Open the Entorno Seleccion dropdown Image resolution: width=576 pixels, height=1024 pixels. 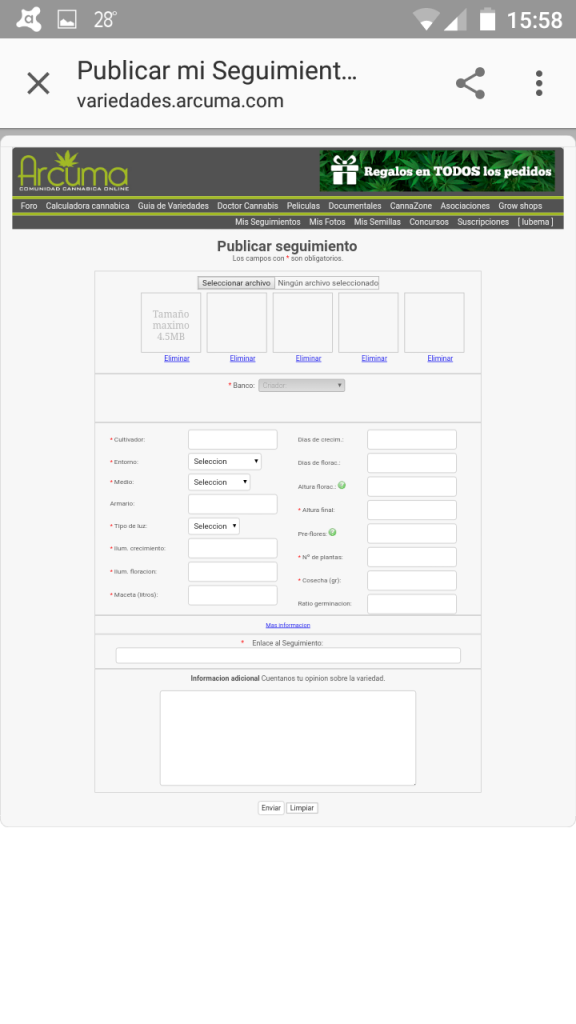point(225,461)
